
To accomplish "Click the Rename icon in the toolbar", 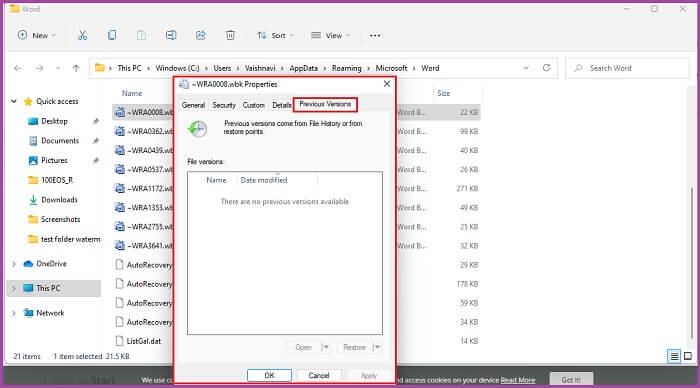I will (171, 35).
